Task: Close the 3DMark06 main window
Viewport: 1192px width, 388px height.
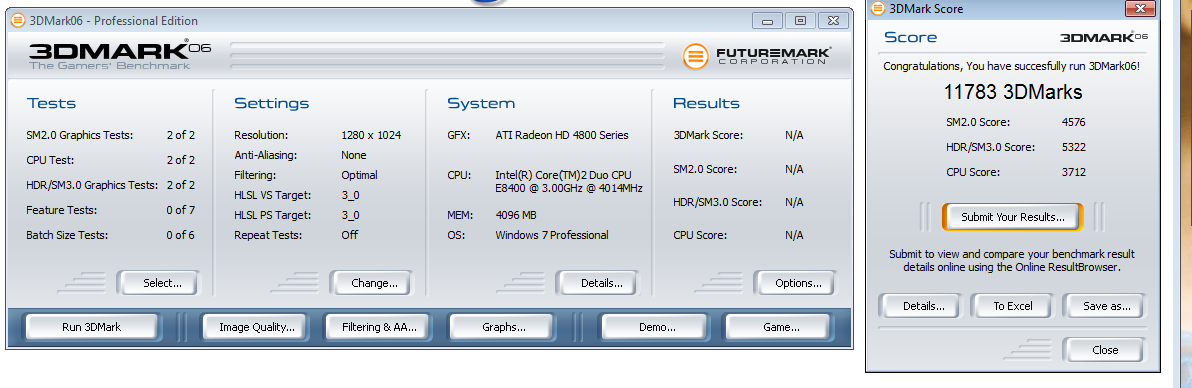Action: 834,21
